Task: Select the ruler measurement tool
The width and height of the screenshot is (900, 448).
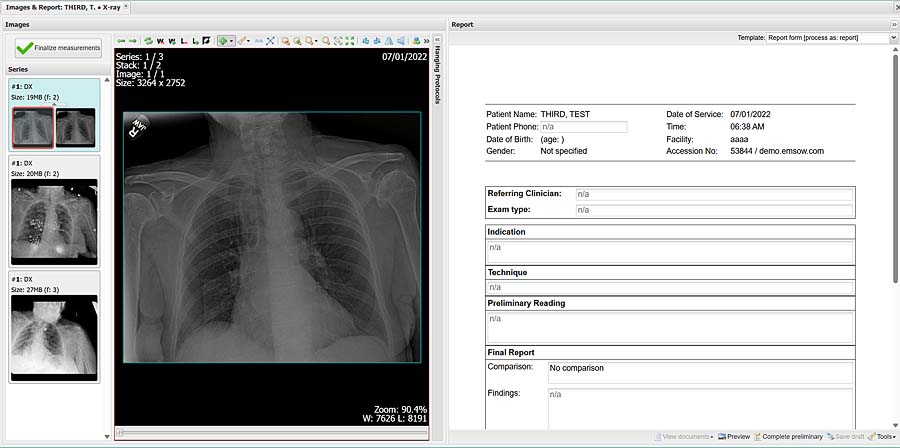Action: pos(242,41)
